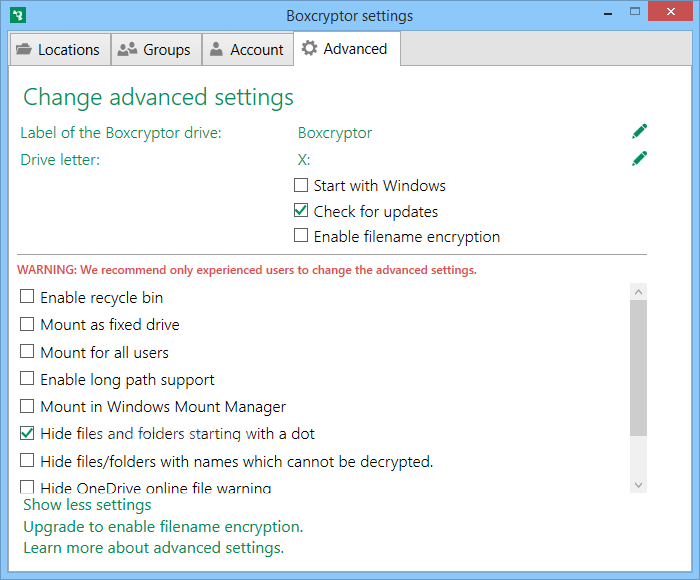Uncheck Check for updates
This screenshot has width=700, height=580.
(x=301, y=211)
